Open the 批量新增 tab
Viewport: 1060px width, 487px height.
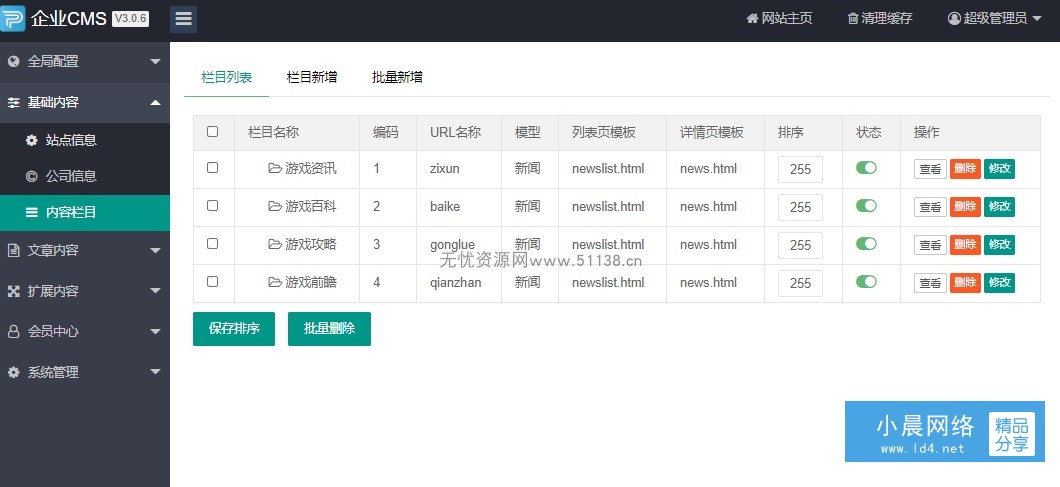point(397,77)
